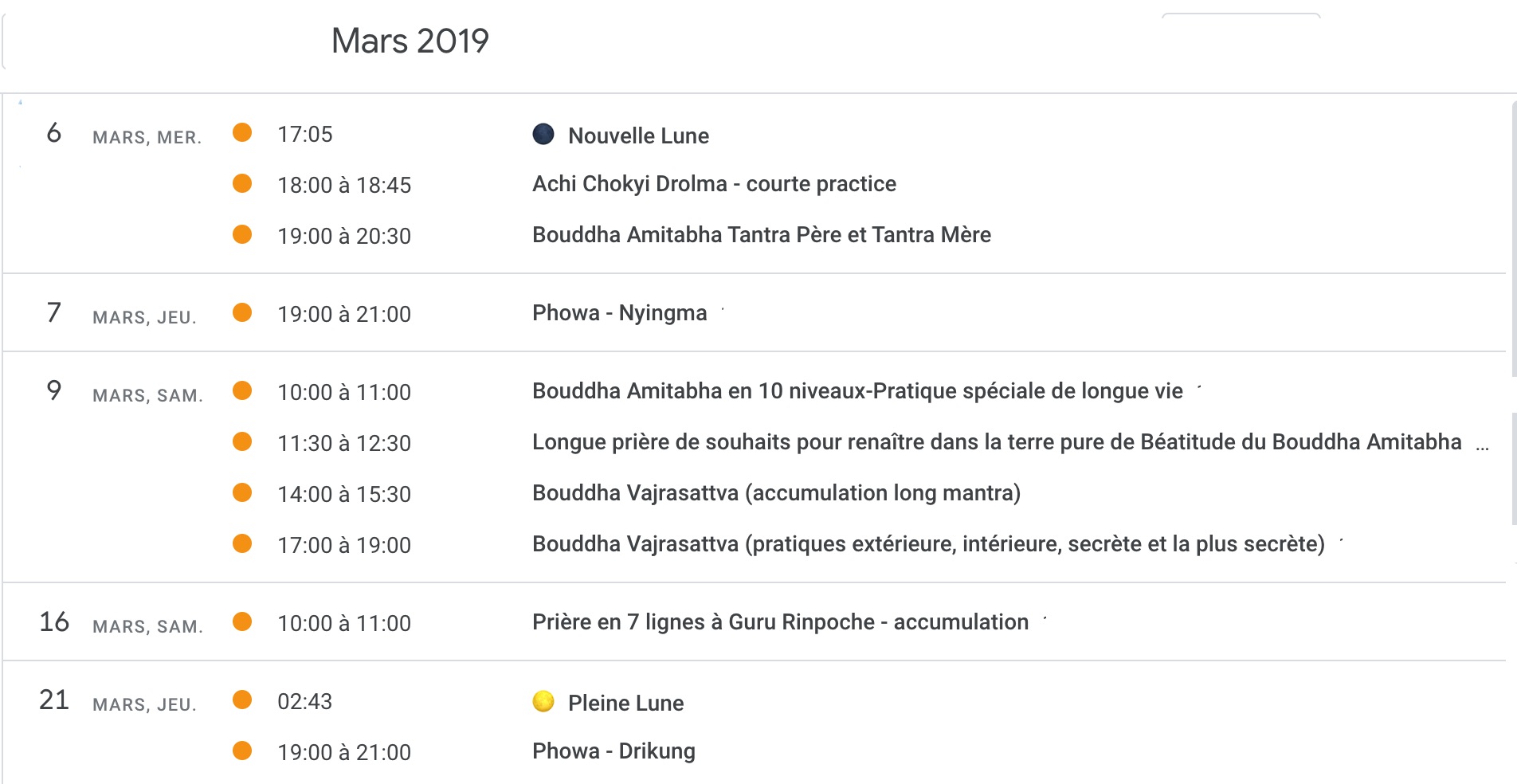This screenshot has height=784, width=1517.
Task: Select the 9 Mars, Sam. date
Action: 54,391
